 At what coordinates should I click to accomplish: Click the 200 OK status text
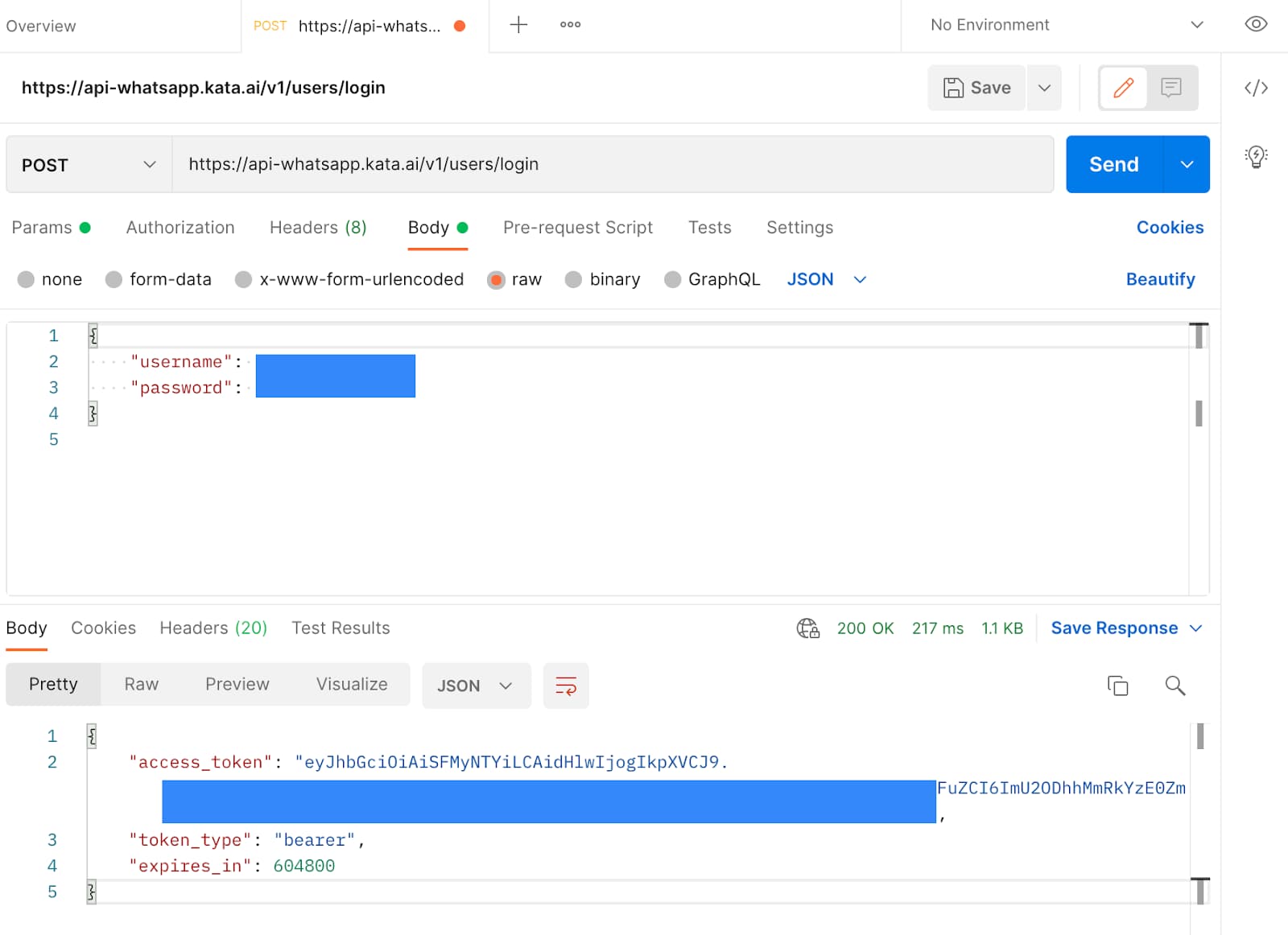(865, 628)
